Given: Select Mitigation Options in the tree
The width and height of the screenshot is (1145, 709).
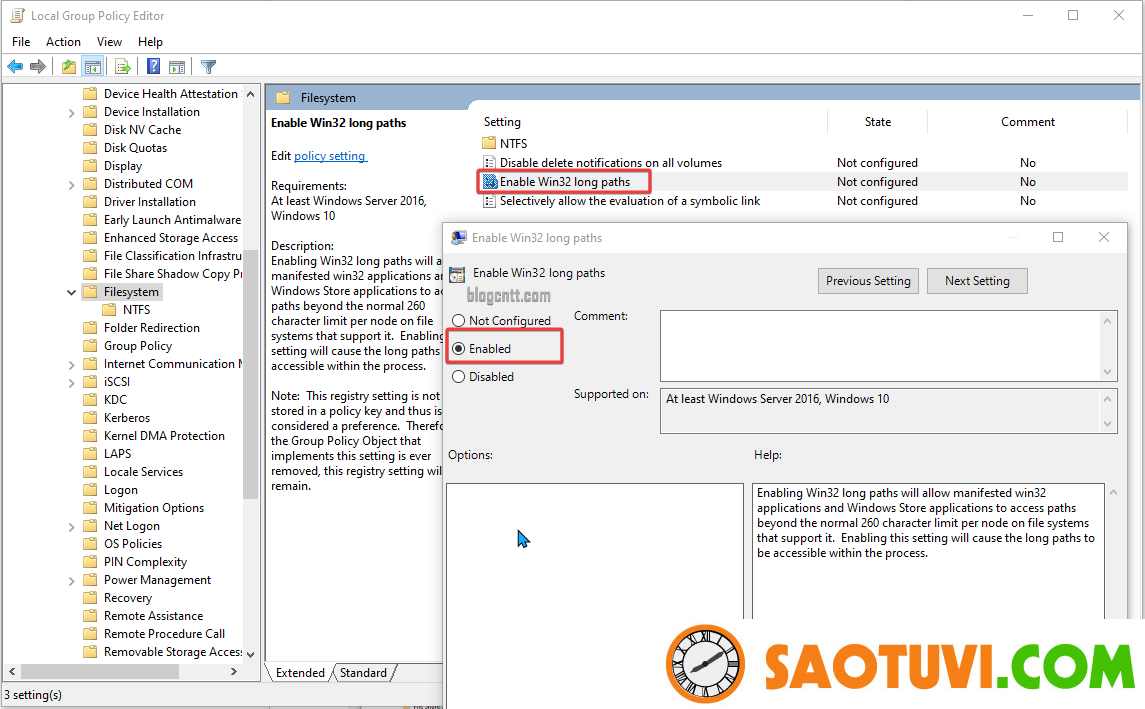Looking at the screenshot, I should 154,508.
